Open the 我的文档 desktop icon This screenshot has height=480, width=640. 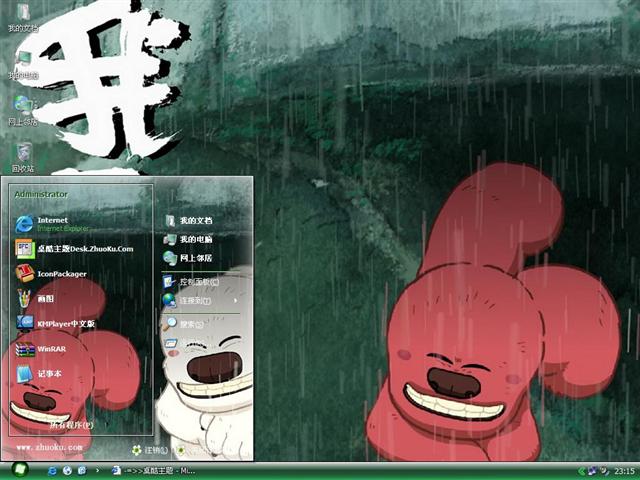tap(23, 17)
